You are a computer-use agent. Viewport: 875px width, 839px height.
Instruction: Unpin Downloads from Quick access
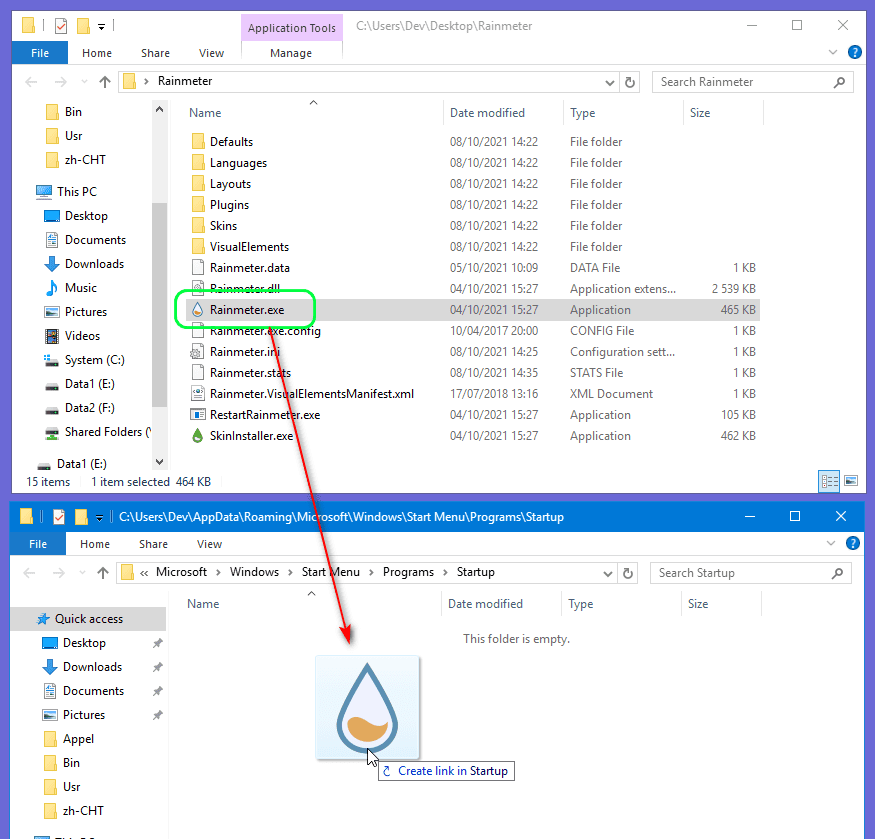[x=158, y=667]
